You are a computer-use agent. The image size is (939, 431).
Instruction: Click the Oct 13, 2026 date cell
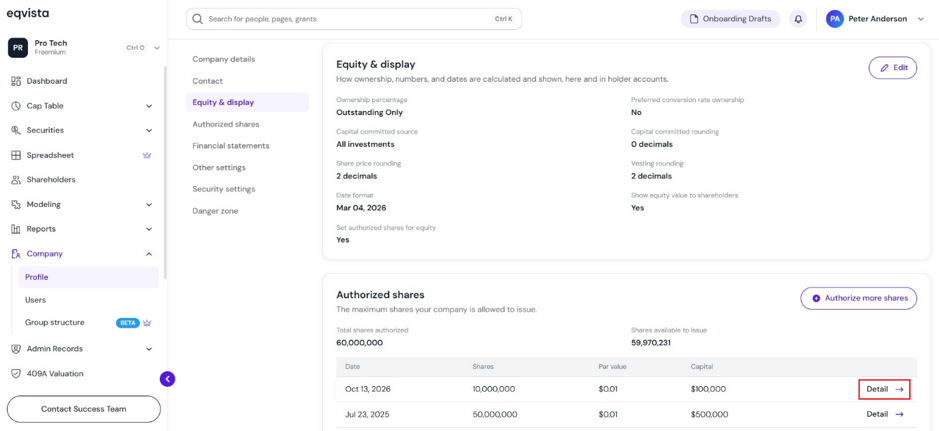point(366,389)
